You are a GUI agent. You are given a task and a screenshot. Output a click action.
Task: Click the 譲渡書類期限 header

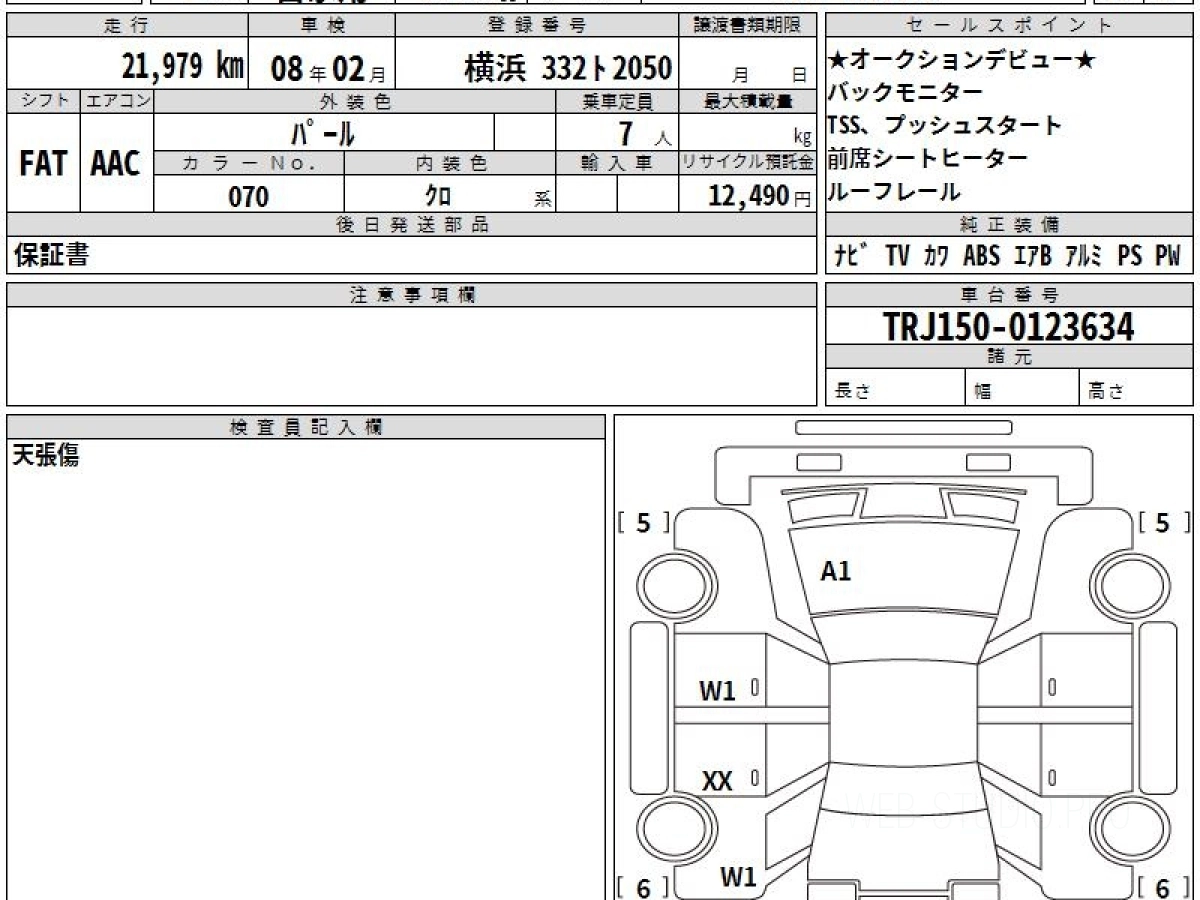(748, 26)
